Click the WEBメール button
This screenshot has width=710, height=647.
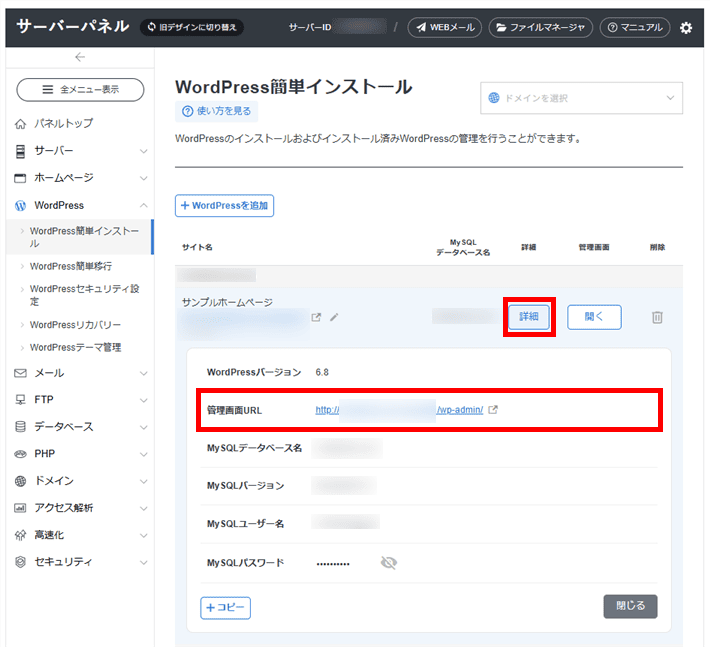coord(445,28)
